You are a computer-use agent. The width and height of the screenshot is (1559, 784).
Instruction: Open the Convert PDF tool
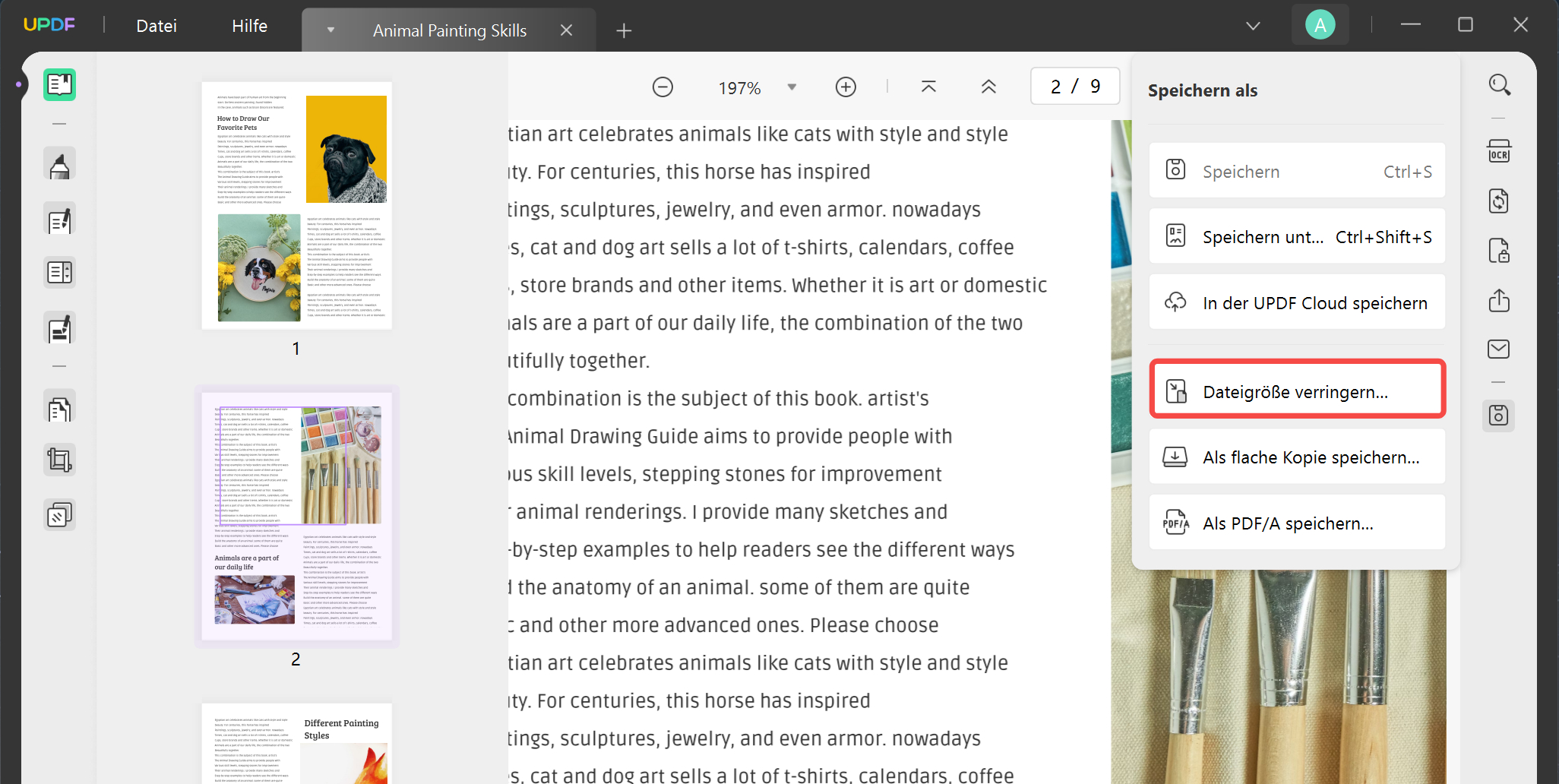tap(1499, 201)
